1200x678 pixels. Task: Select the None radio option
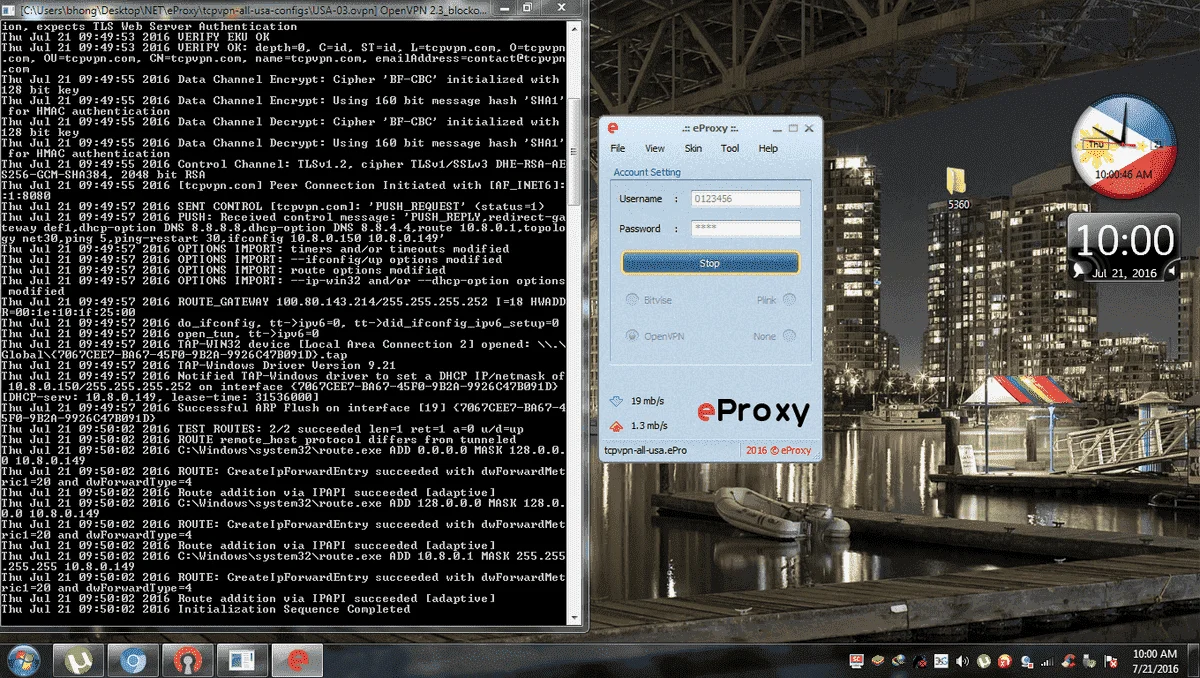(775, 337)
